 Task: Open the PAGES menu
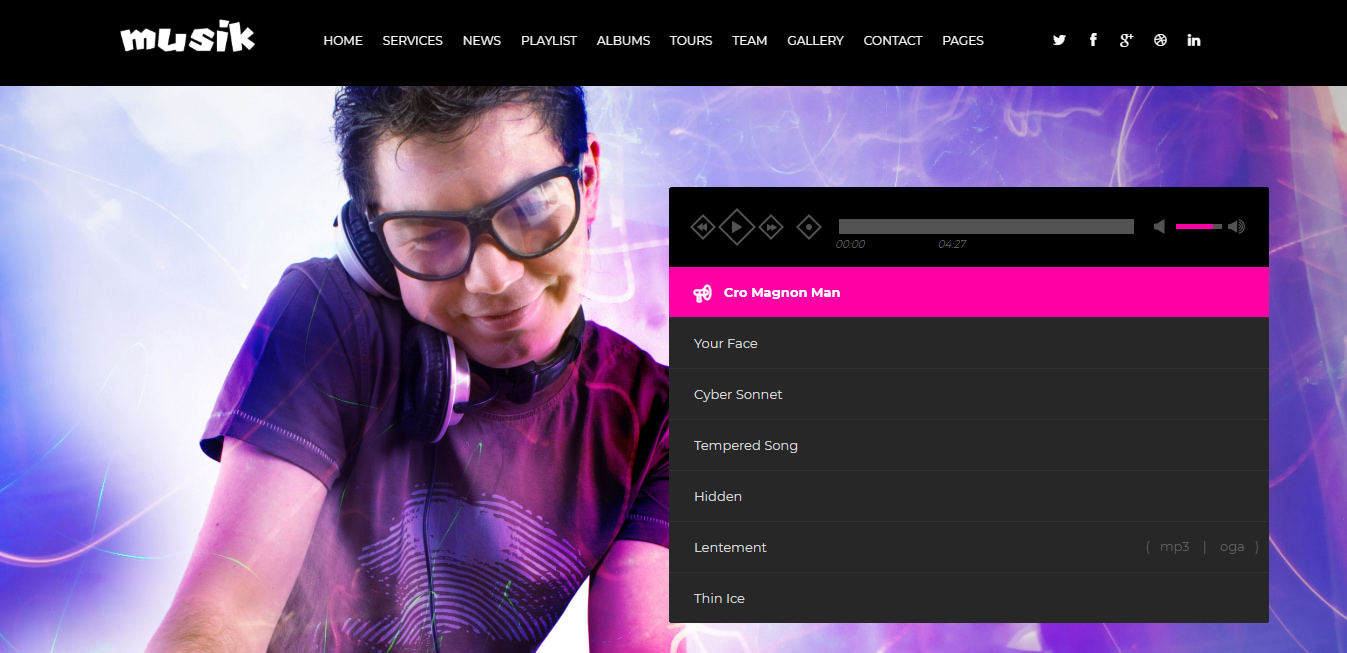(962, 41)
